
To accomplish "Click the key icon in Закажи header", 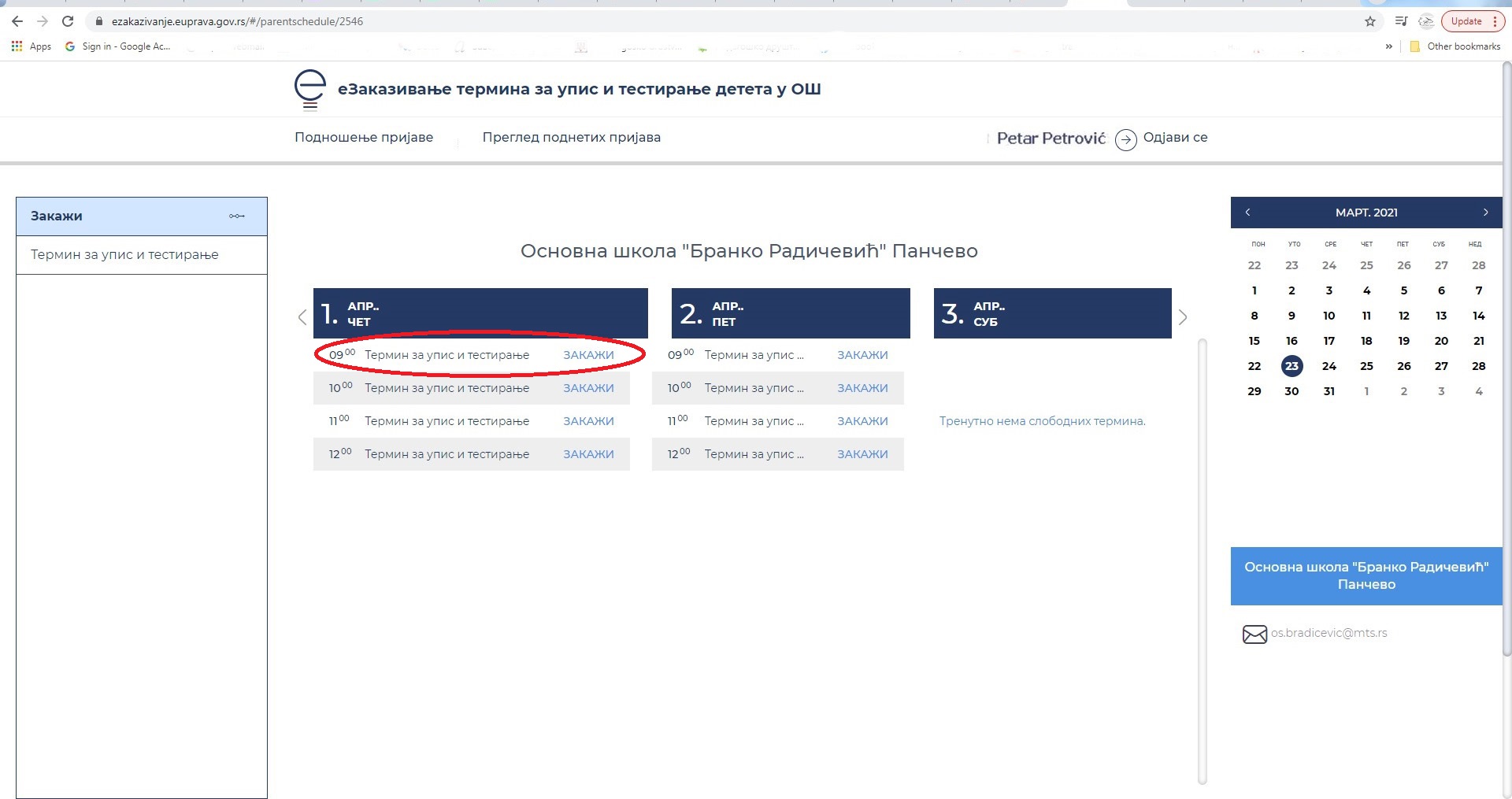I will pos(236,216).
